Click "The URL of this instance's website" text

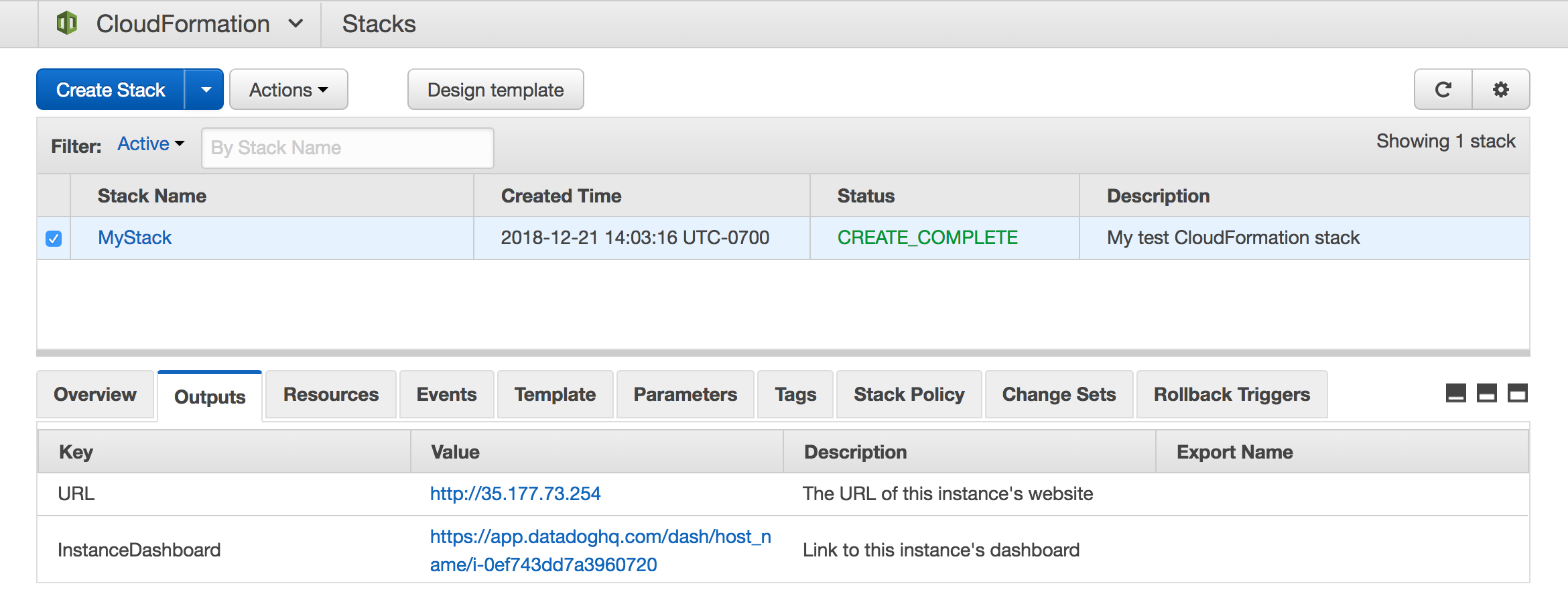click(x=948, y=494)
